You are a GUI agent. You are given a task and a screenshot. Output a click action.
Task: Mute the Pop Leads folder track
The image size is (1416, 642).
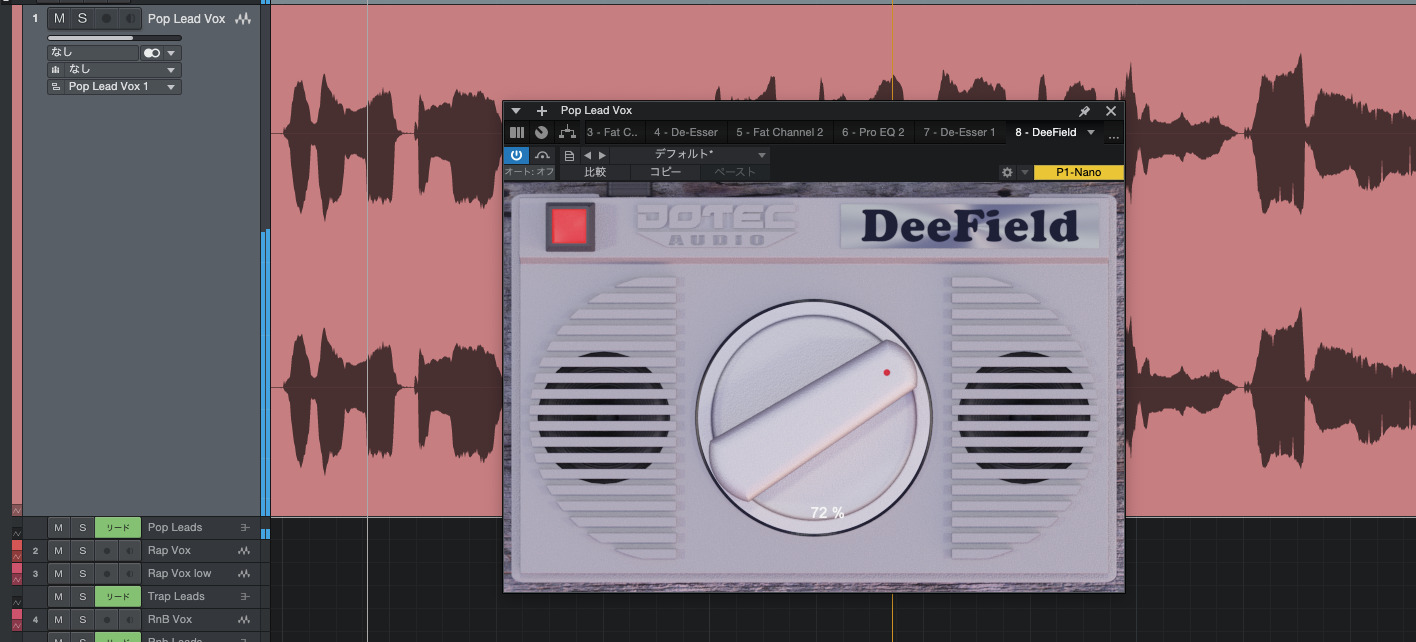[x=58, y=528]
